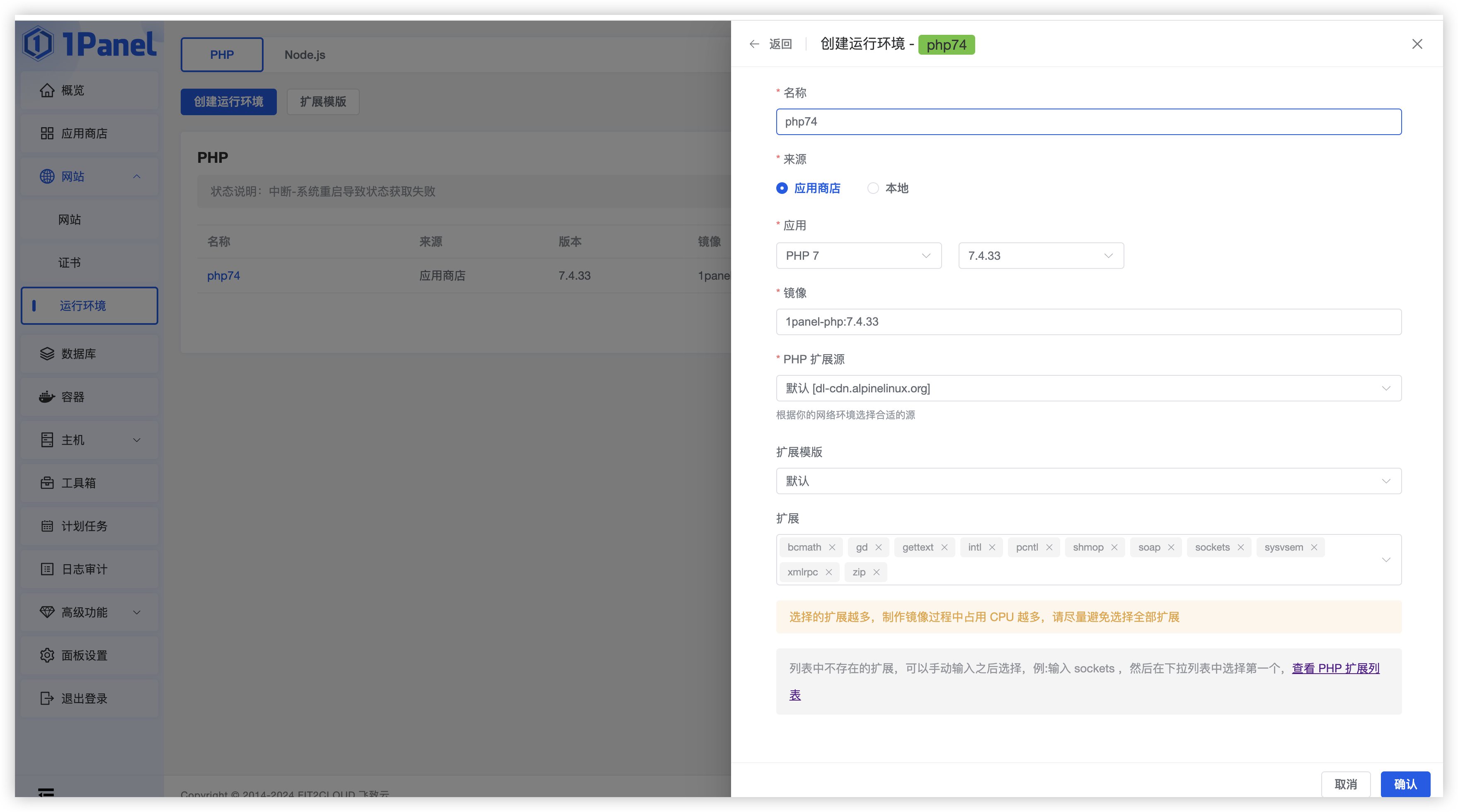Click the 主机 server icon
Screen dimensions: 1458x812
47,440
